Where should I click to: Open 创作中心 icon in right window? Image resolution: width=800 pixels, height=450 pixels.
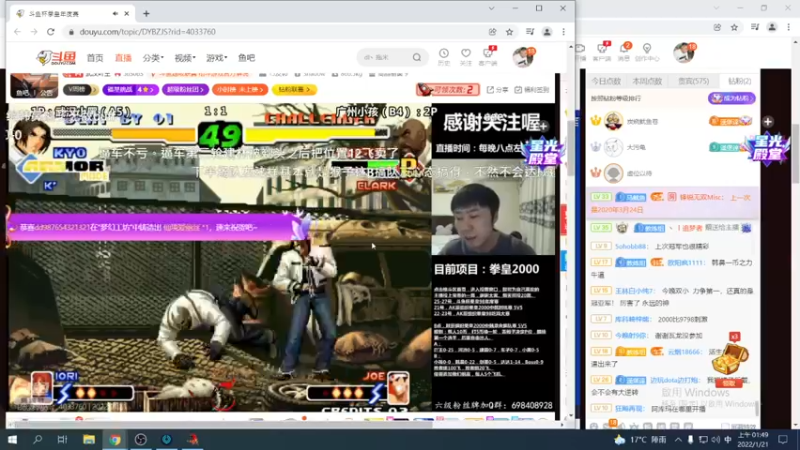click(x=647, y=52)
